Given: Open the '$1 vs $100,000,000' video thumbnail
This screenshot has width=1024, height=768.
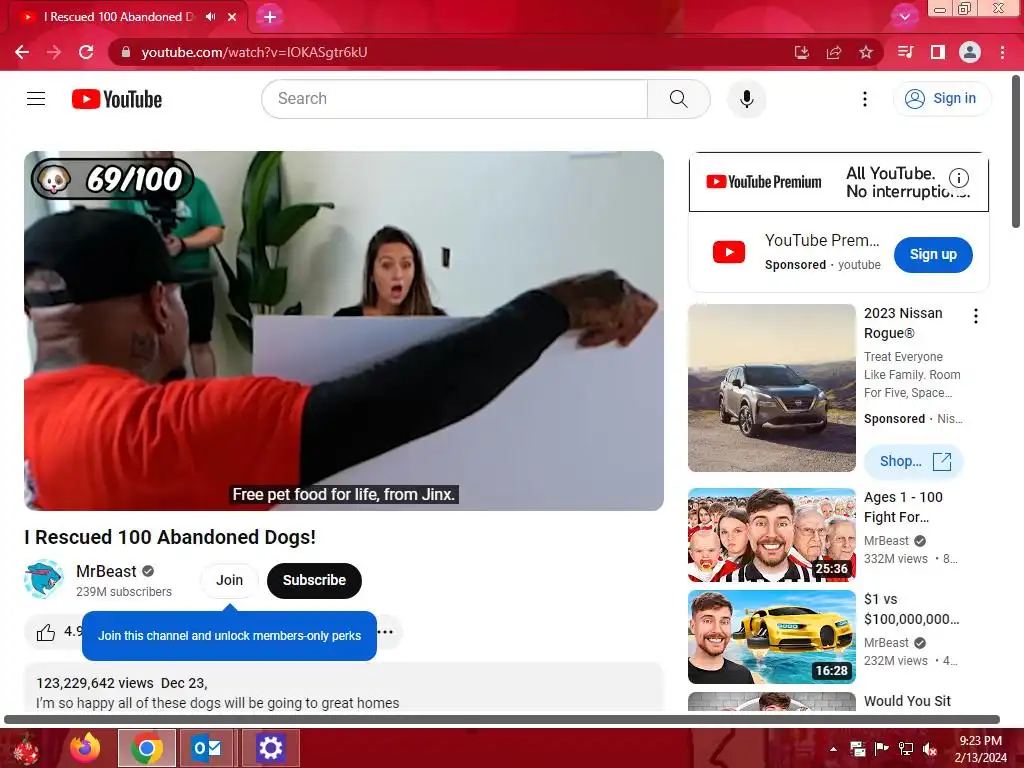Looking at the screenshot, I should pyautogui.click(x=772, y=637).
